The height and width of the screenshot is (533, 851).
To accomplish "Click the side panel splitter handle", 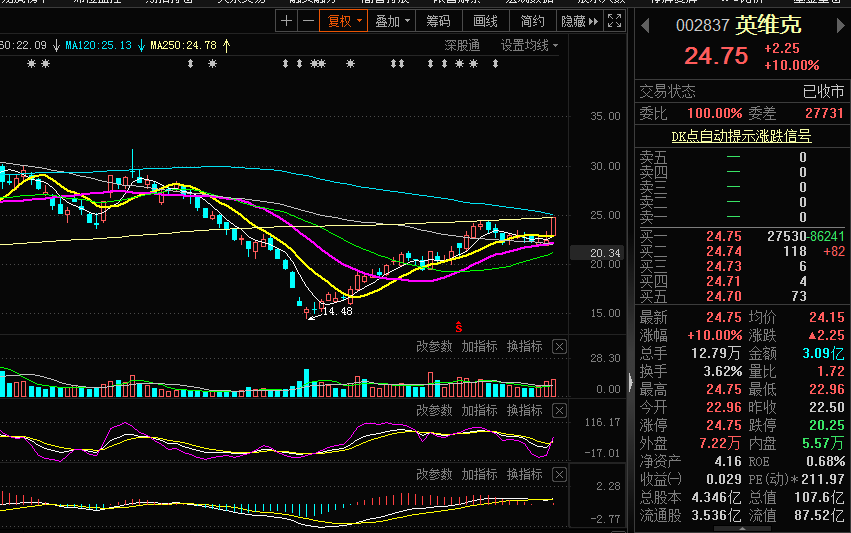I will coord(630,382).
